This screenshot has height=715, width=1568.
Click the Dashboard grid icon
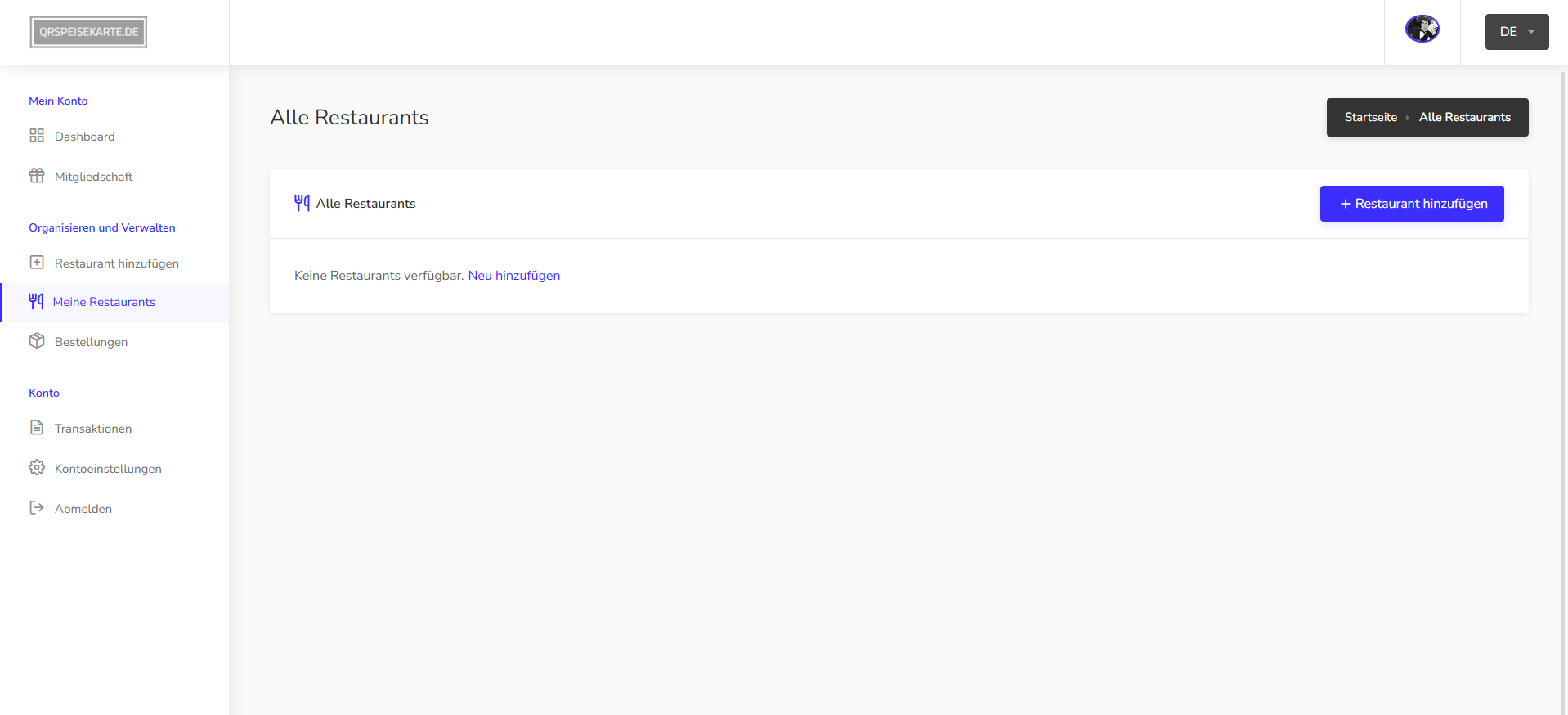click(x=37, y=136)
